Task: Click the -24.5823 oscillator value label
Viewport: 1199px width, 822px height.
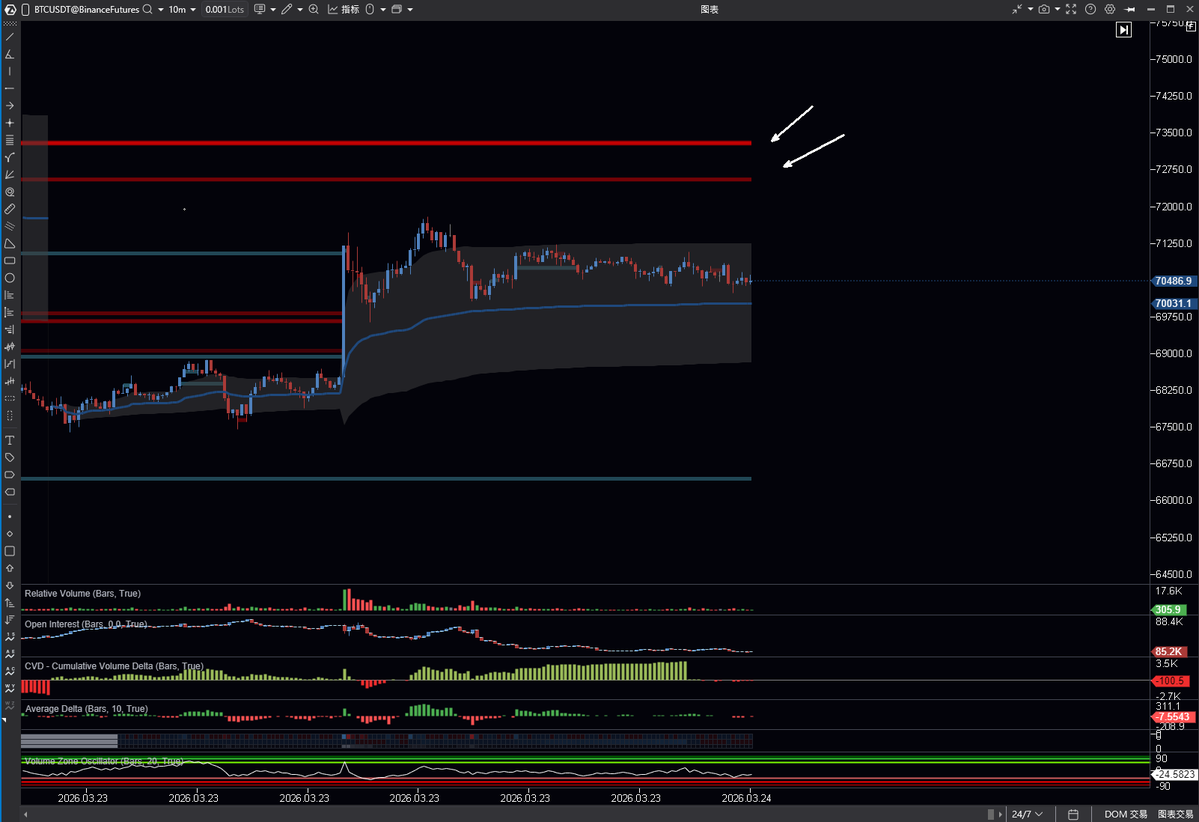Action: click(x=1174, y=775)
